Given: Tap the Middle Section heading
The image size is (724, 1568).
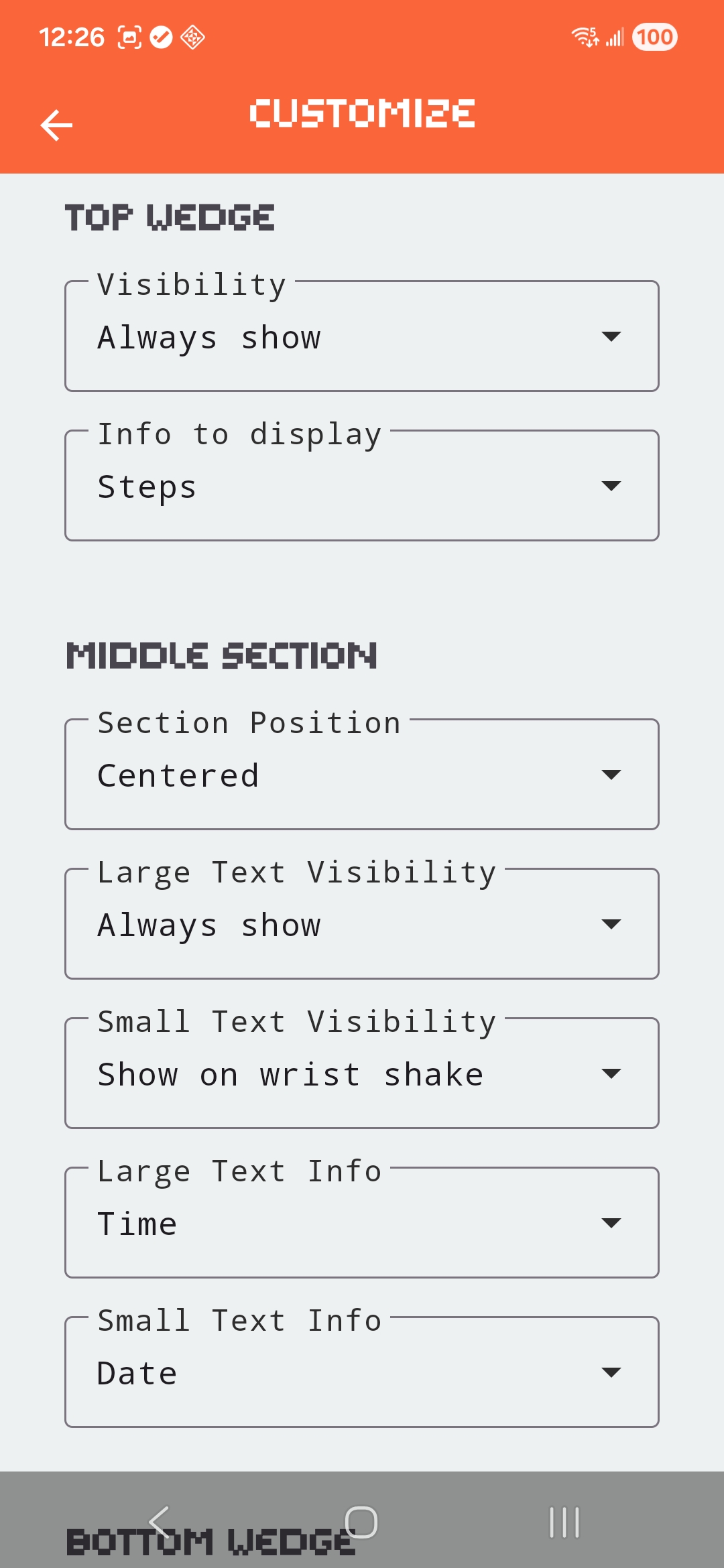Looking at the screenshot, I should click(x=221, y=655).
